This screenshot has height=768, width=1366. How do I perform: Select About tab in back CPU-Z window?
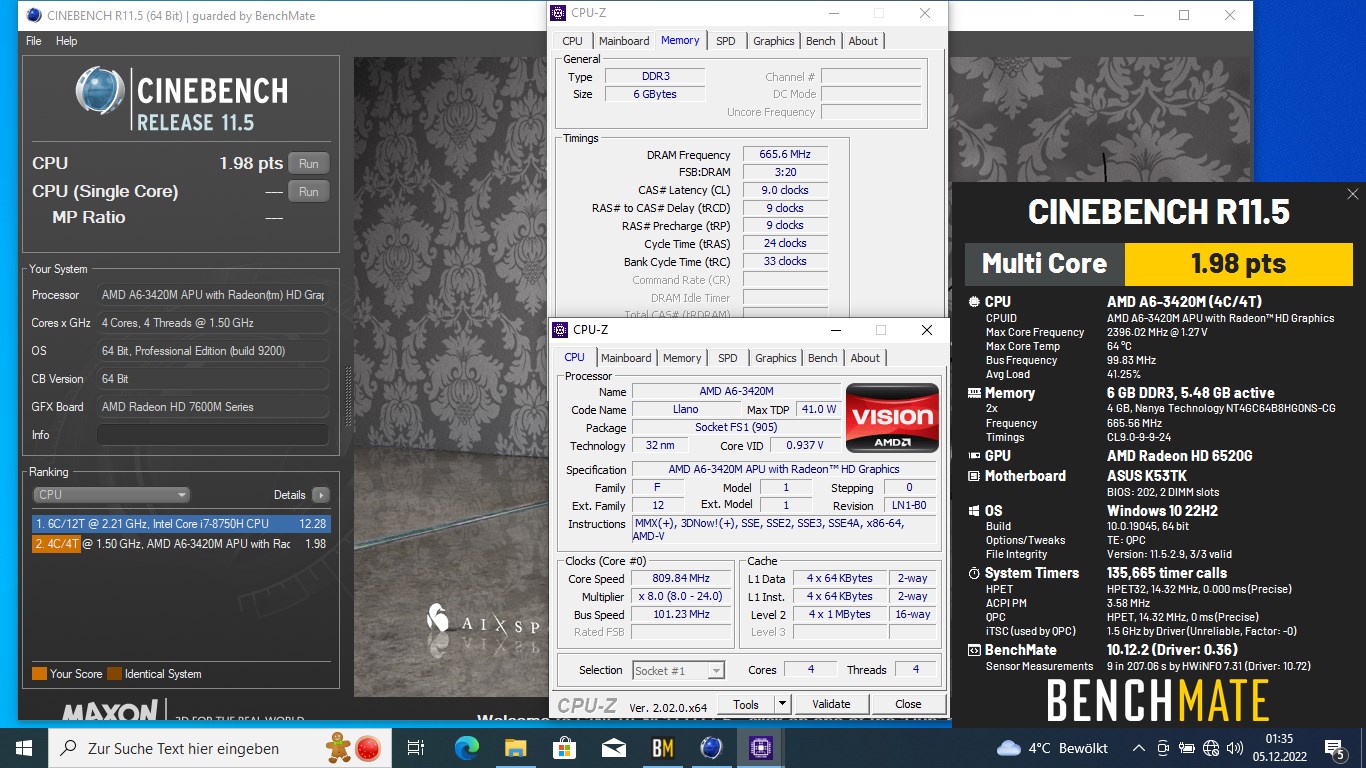pos(863,41)
